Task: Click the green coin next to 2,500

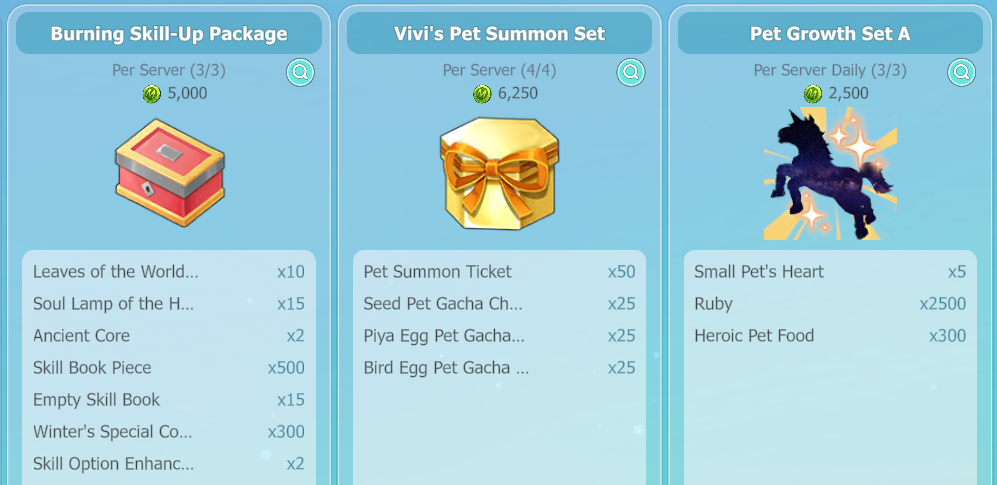Action: [813, 94]
